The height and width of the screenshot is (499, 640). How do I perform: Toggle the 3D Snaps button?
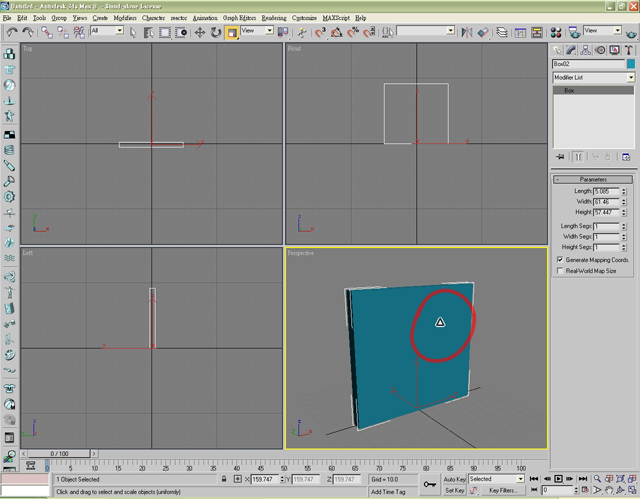click(x=320, y=32)
